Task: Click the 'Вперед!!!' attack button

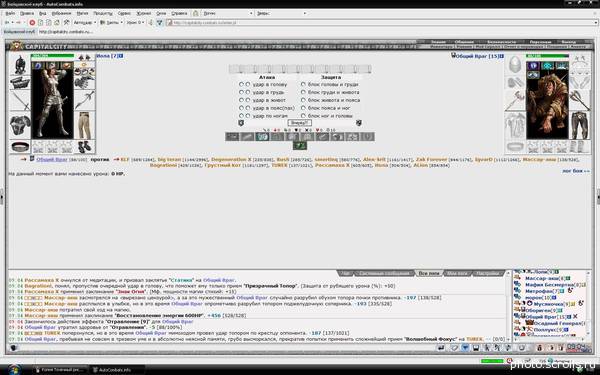Action: pyautogui.click(x=300, y=123)
